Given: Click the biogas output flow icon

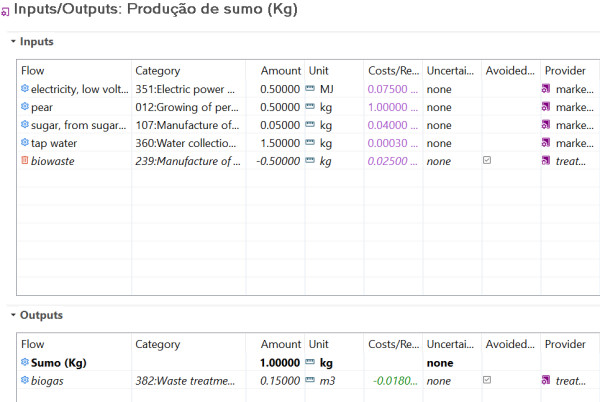Looking at the screenshot, I should (25, 380).
